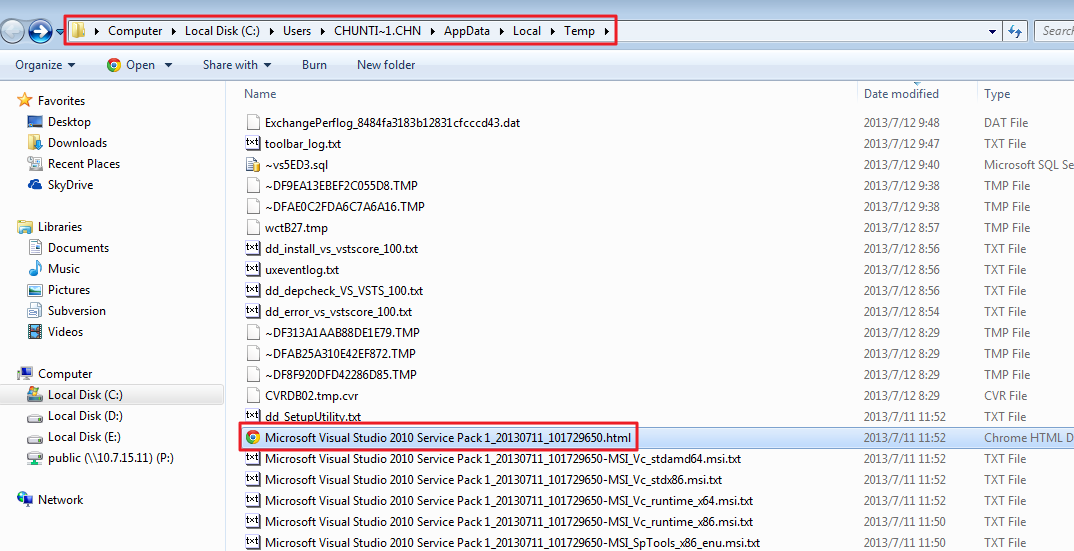
Task: Open the address bar history dropdown arrow
Action: [x=992, y=32]
